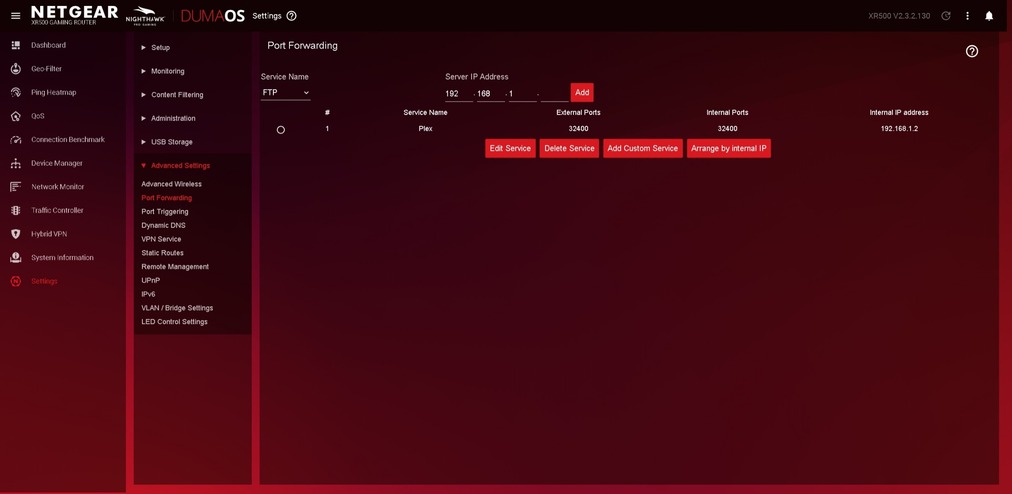Image resolution: width=1012 pixels, height=494 pixels.
Task: Open System Information from the sidebar
Action: [x=62, y=258]
